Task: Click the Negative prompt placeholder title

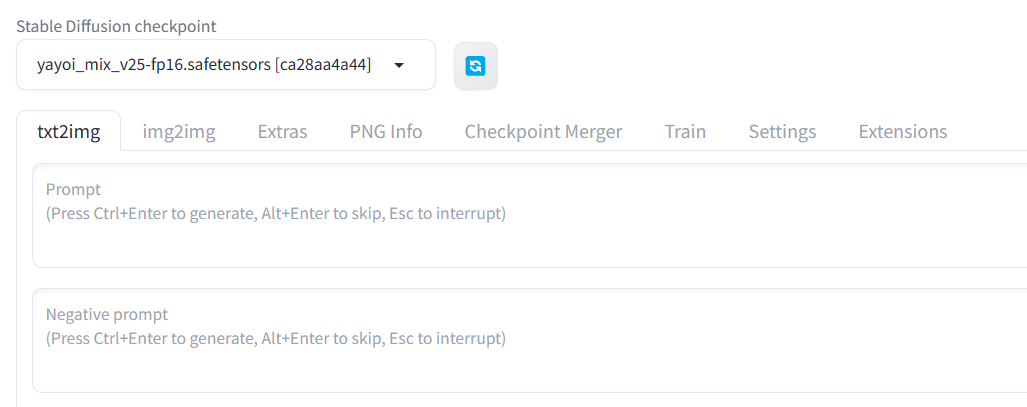Action: click(x=107, y=314)
